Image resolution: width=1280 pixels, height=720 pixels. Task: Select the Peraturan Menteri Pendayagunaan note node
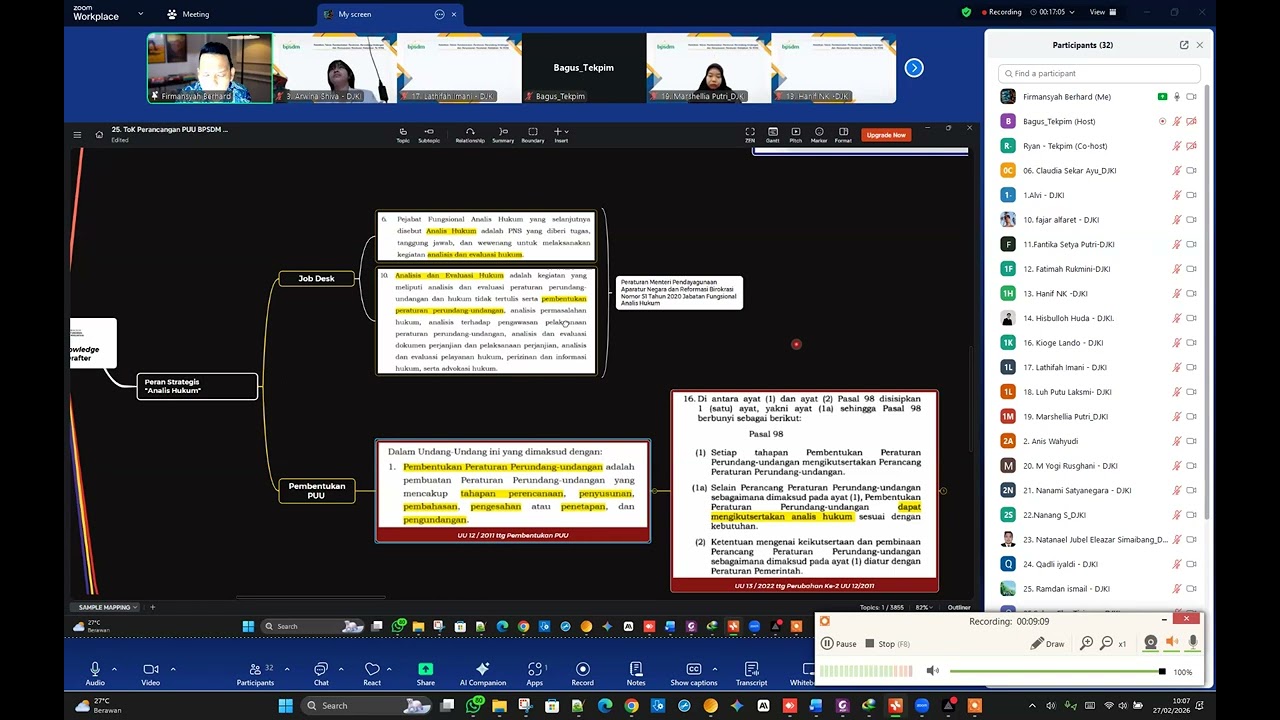tap(679, 292)
